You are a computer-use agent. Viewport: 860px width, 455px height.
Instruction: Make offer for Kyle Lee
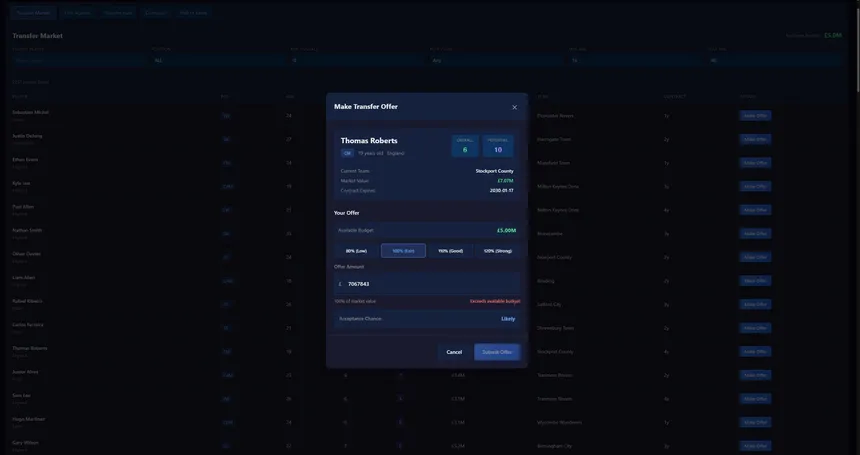[755, 186]
